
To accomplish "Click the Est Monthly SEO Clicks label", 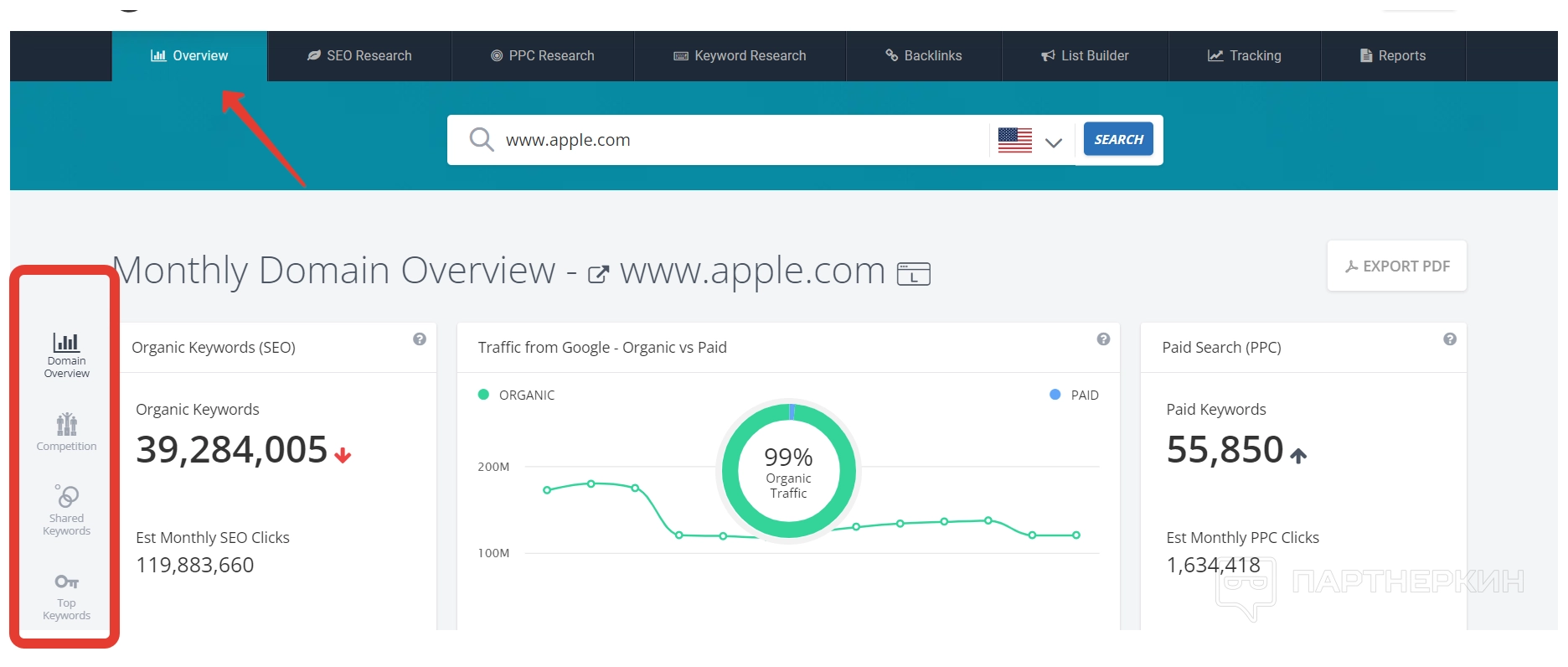I will [213, 538].
